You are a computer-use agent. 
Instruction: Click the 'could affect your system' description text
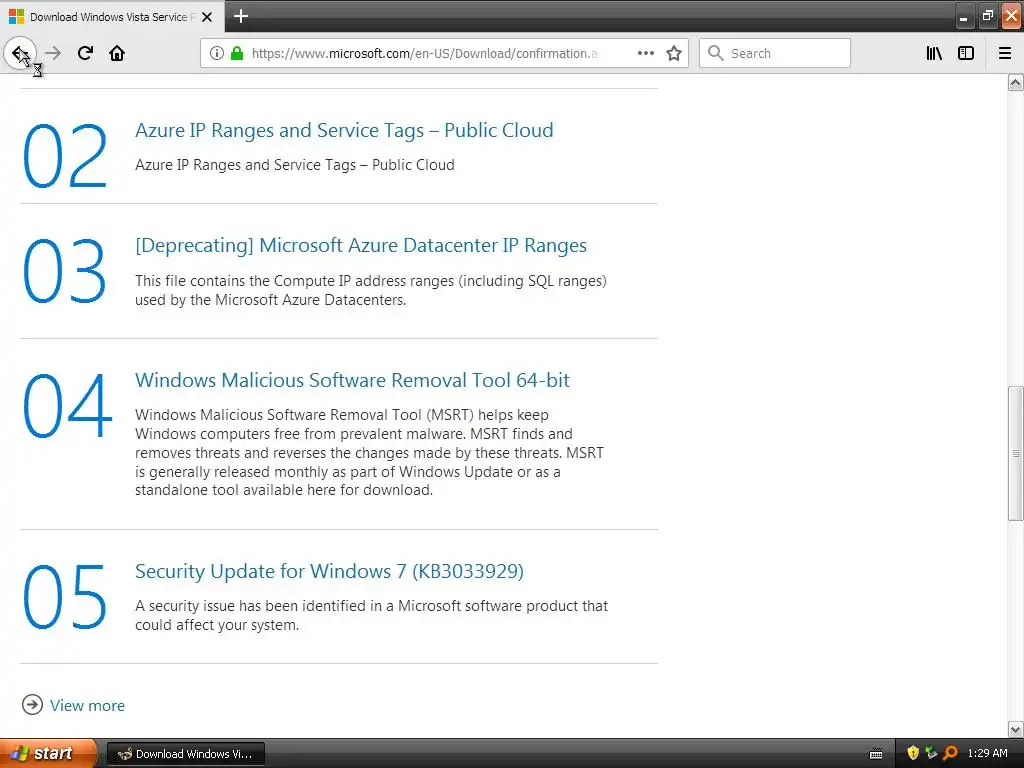217,625
